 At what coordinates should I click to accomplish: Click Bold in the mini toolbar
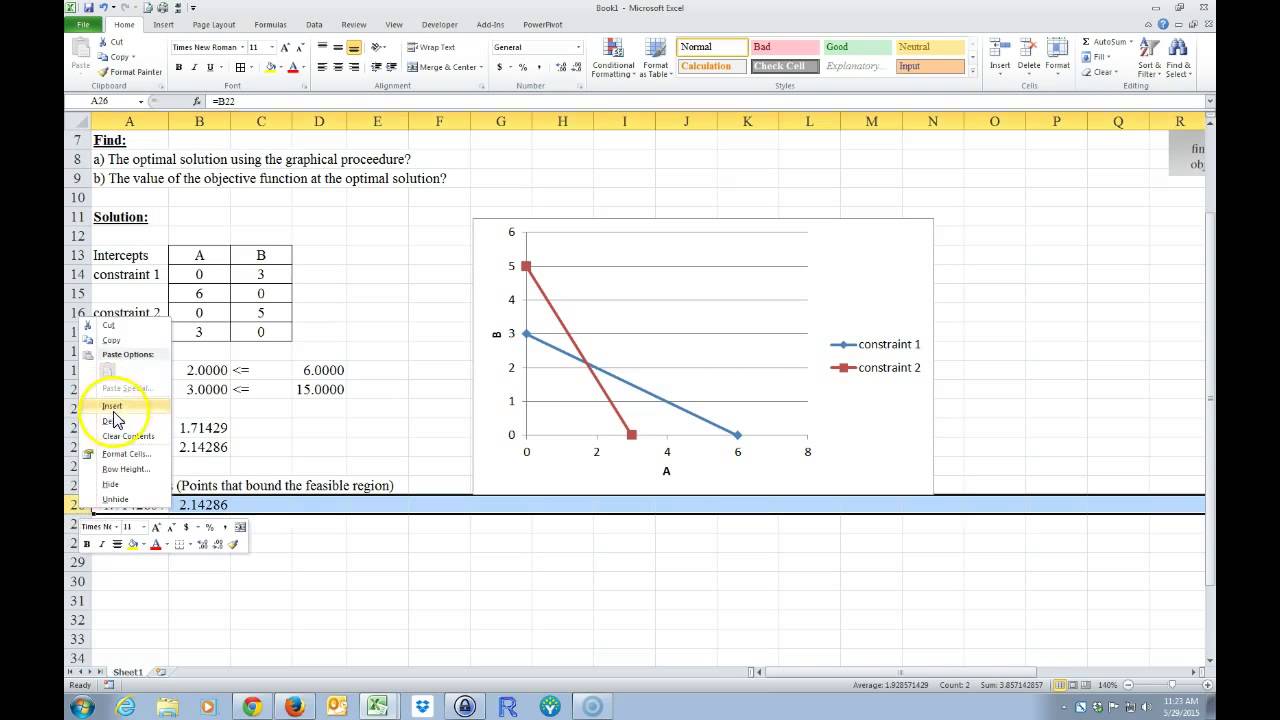[87, 544]
